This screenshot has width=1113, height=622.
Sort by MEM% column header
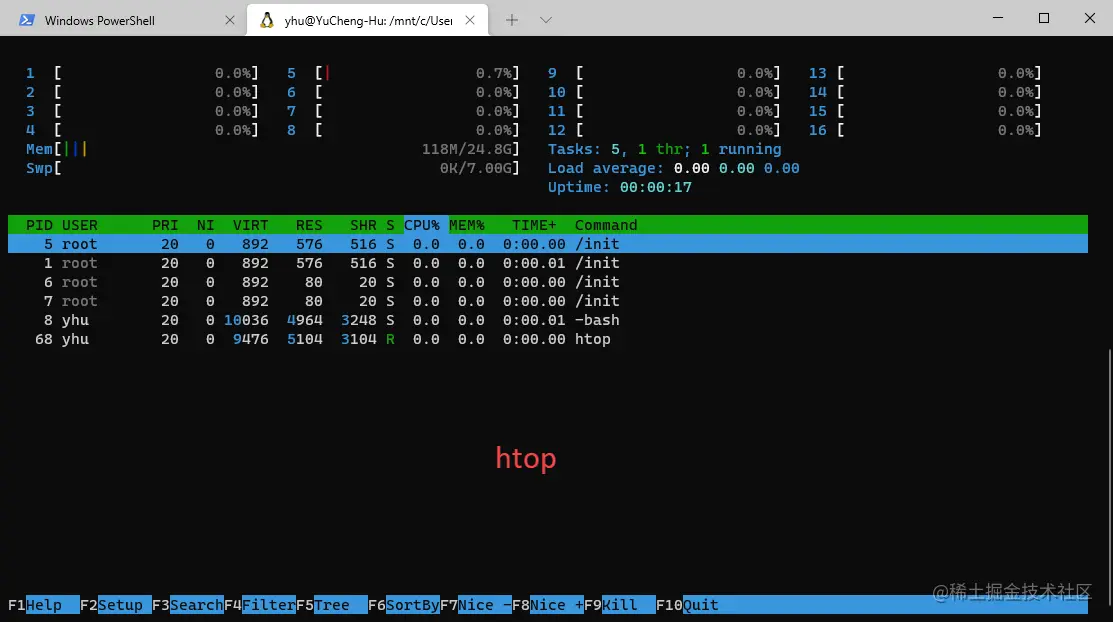(466, 225)
